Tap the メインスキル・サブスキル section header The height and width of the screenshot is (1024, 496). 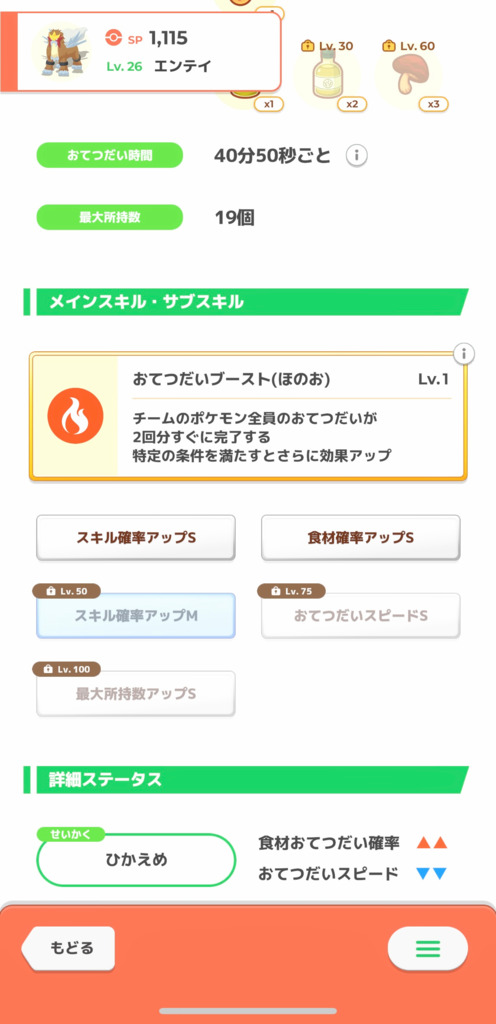pos(246,302)
